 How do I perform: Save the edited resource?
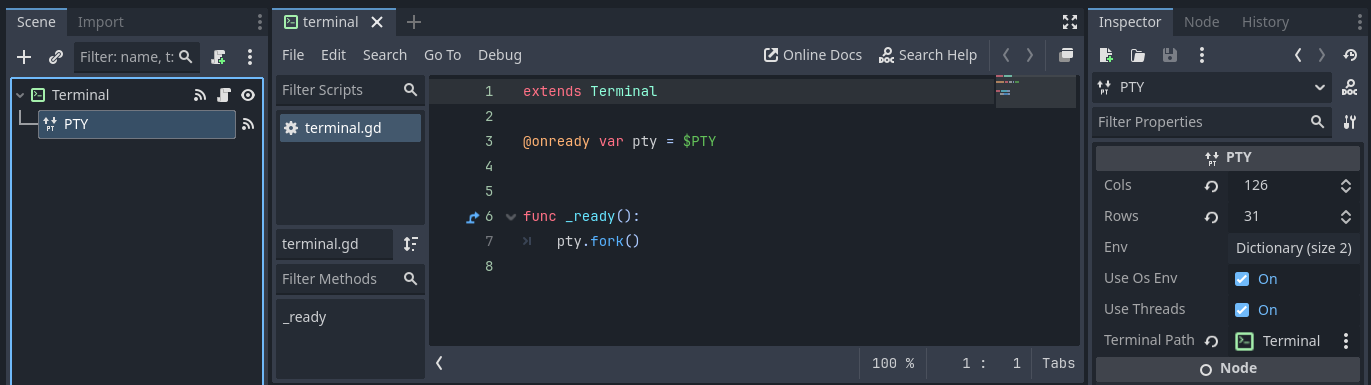(x=1169, y=55)
